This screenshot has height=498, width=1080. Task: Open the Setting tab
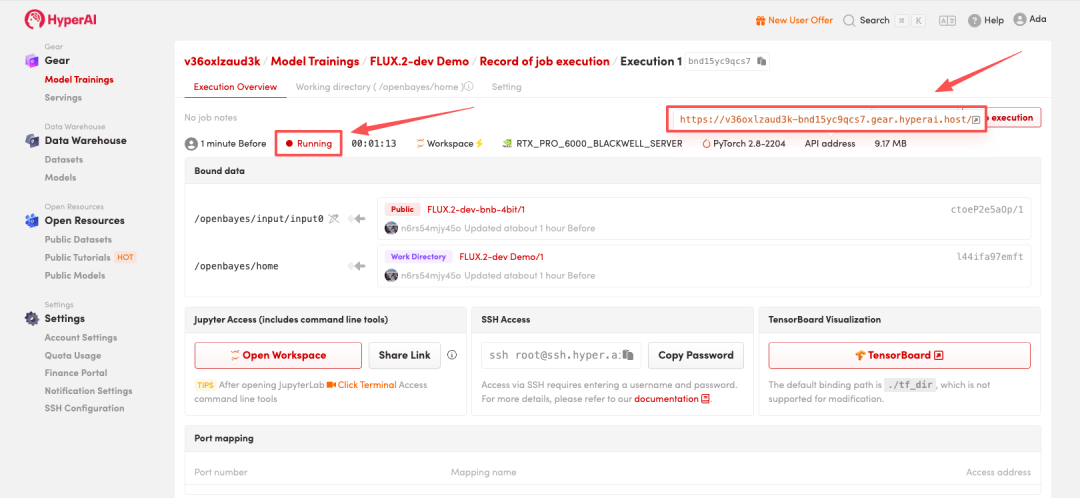pyautogui.click(x=506, y=87)
